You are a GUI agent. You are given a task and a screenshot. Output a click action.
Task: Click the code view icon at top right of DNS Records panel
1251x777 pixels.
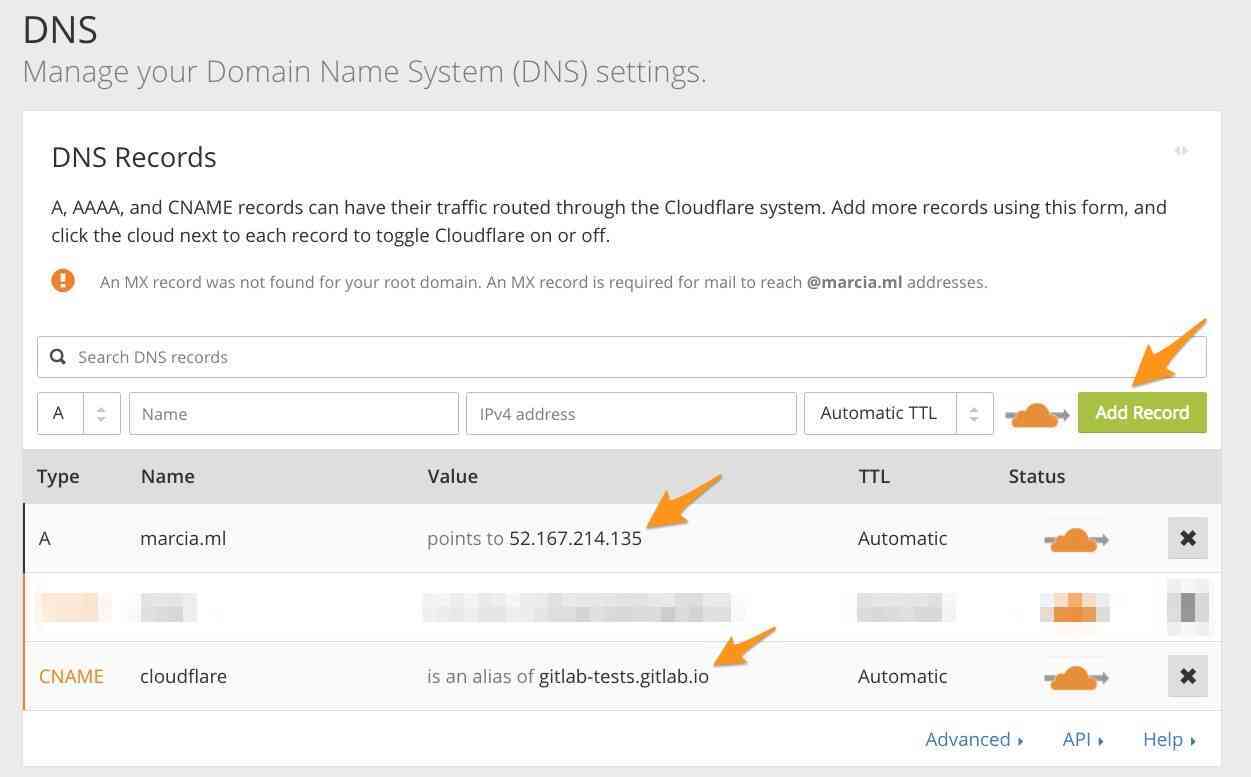1181,151
